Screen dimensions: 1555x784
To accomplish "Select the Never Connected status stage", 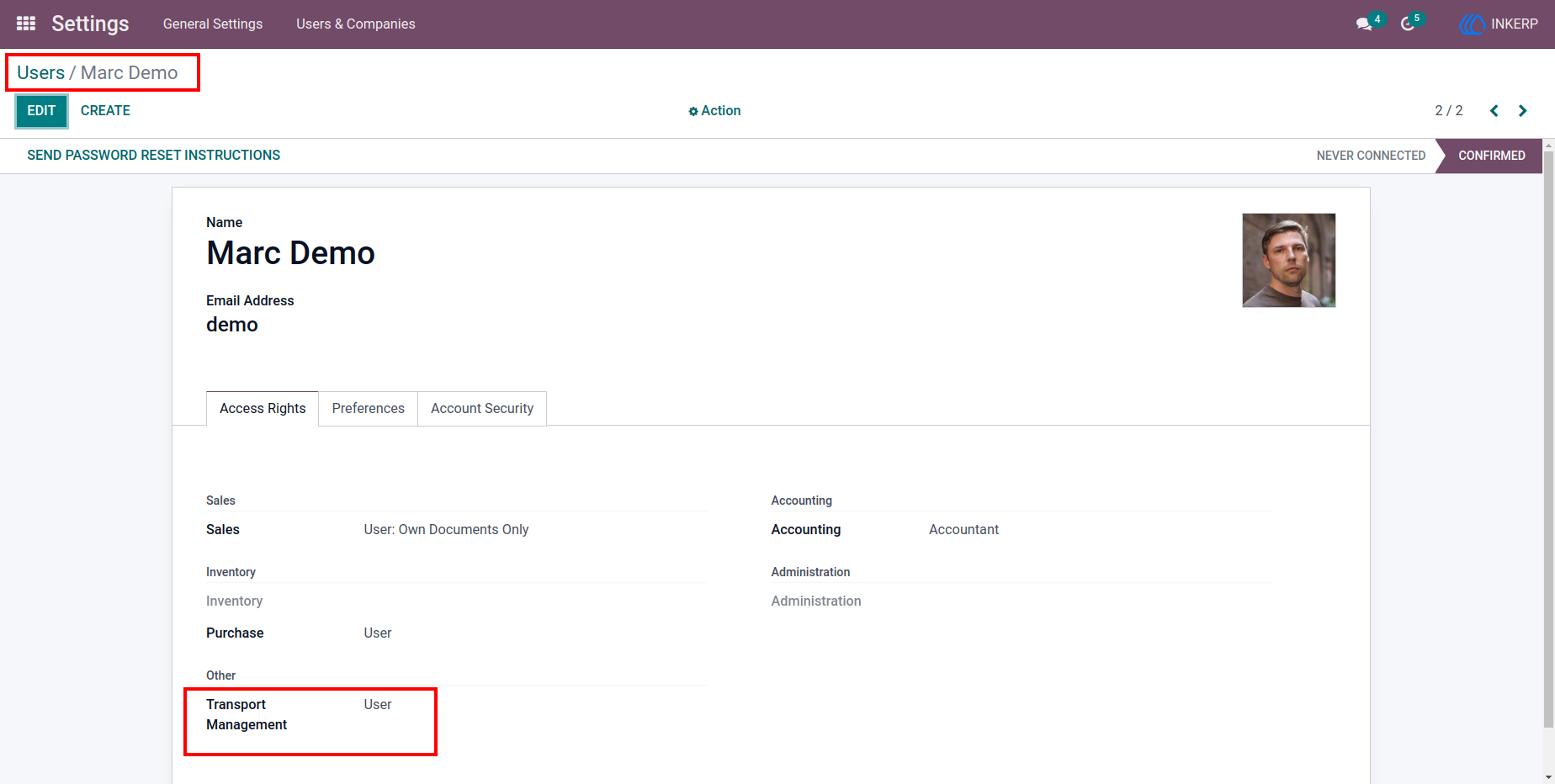I will coord(1371,156).
